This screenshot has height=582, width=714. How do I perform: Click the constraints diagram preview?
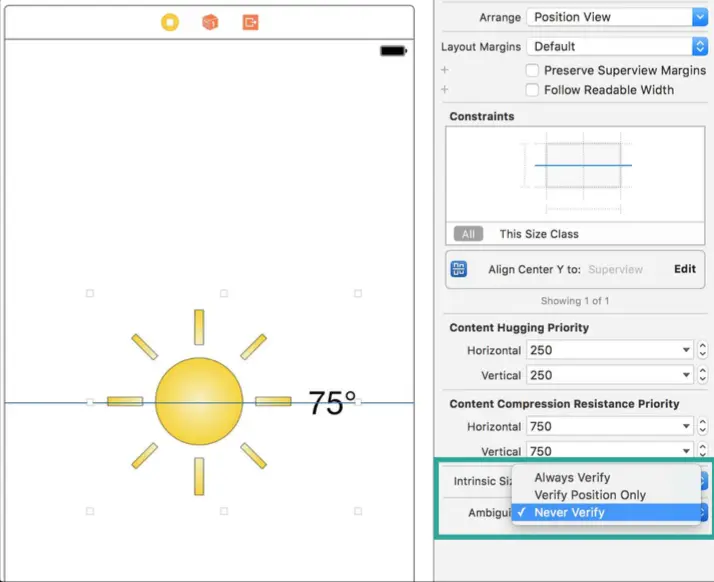pos(575,174)
